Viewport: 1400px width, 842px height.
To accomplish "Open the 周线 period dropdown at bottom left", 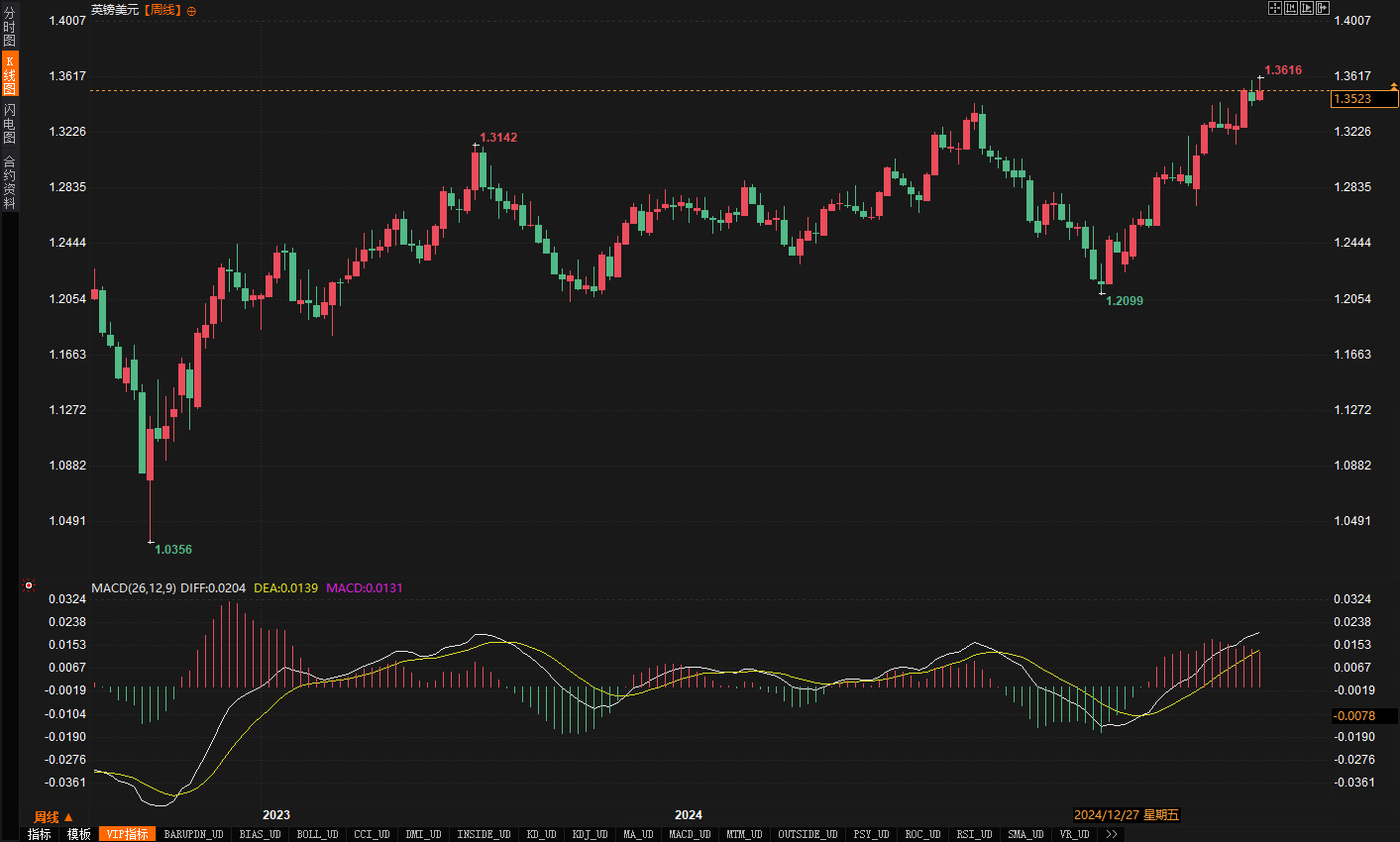I will pyautogui.click(x=54, y=817).
